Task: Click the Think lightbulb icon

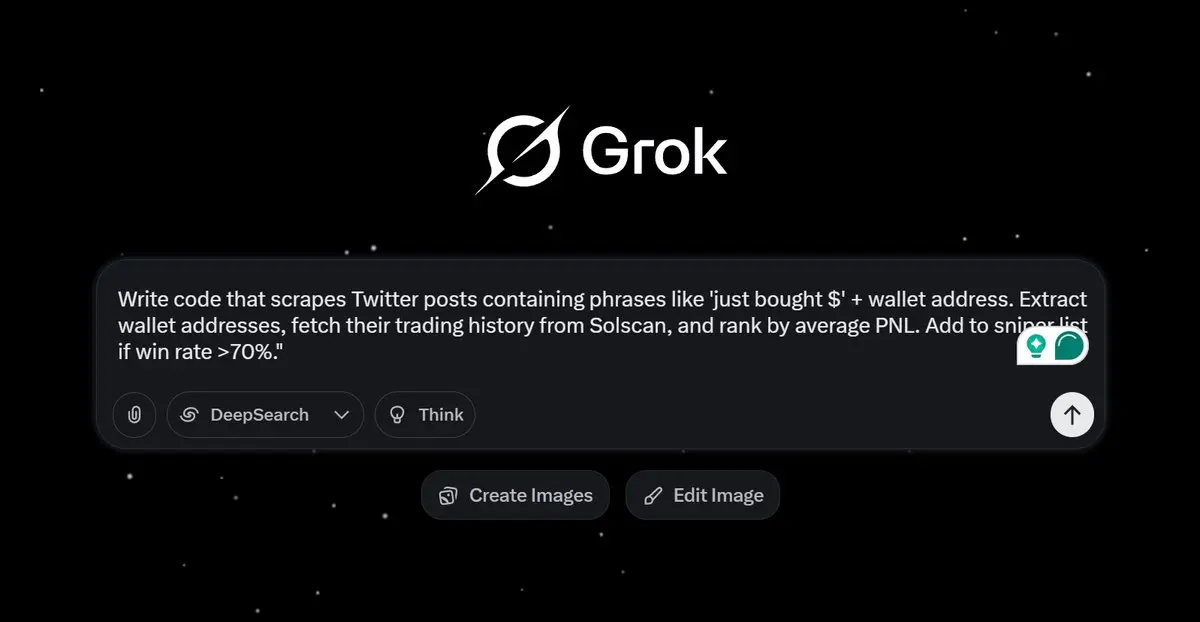Action: tap(397, 415)
